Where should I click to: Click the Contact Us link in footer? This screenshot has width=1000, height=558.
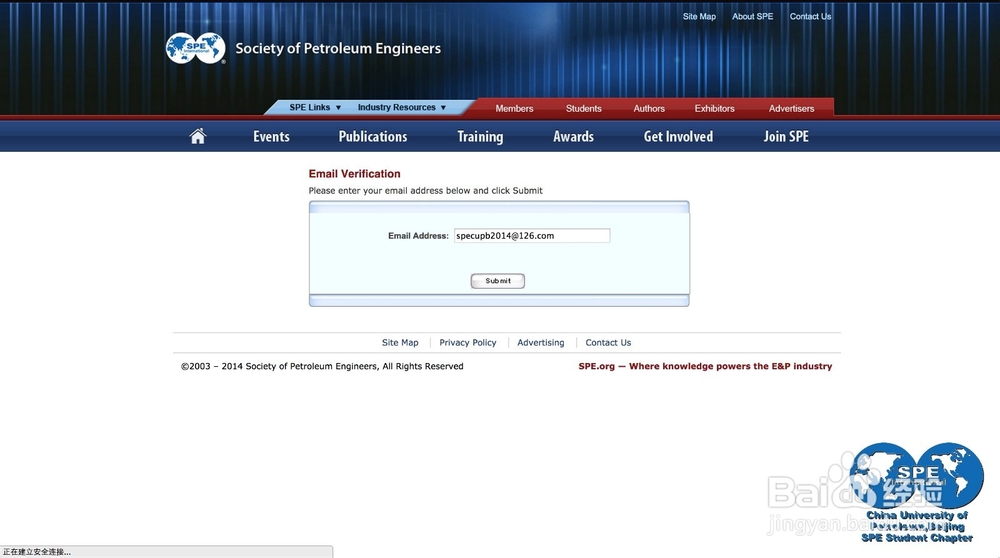[x=608, y=342]
